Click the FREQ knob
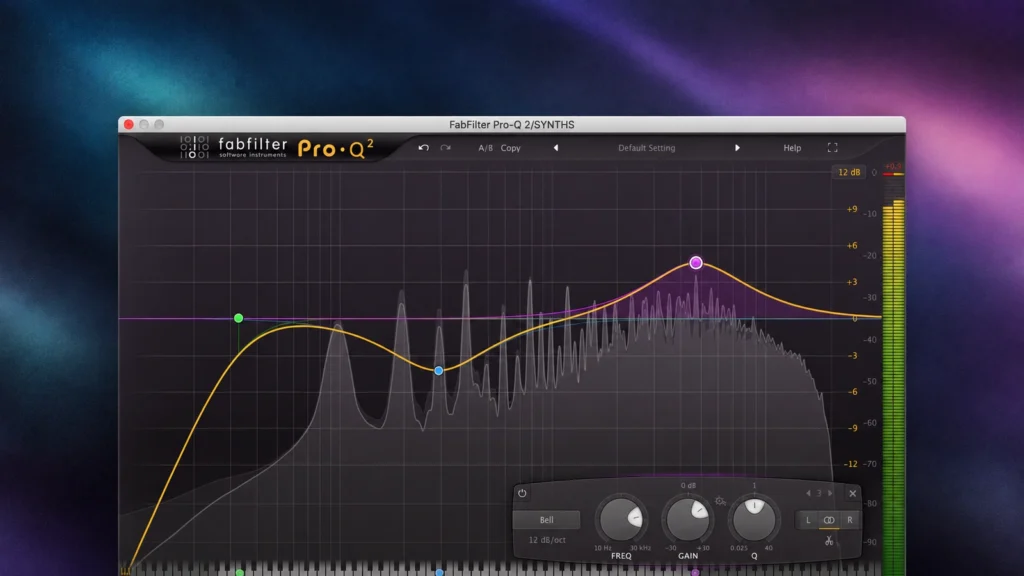This screenshot has height=576, width=1024. [621, 519]
